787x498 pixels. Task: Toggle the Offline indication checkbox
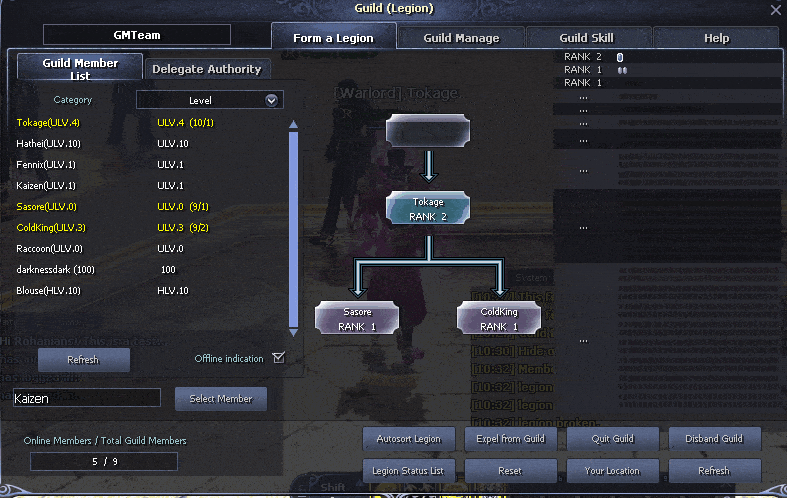279,357
